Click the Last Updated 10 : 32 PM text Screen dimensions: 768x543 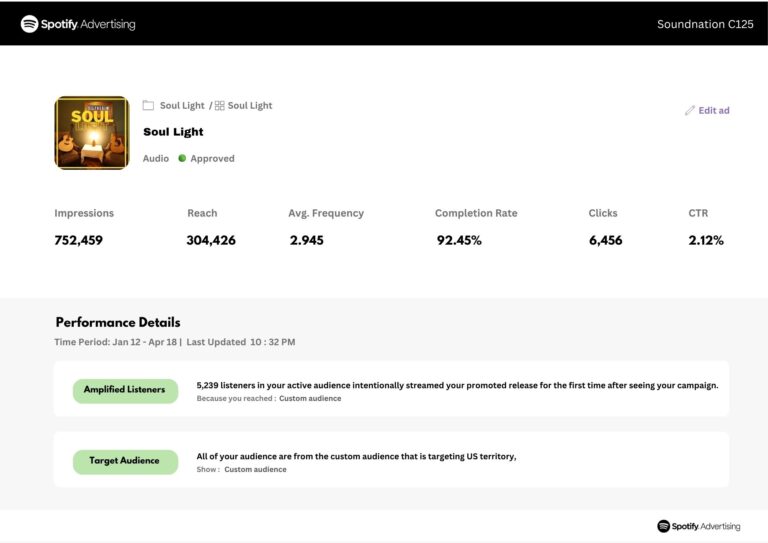coord(240,342)
